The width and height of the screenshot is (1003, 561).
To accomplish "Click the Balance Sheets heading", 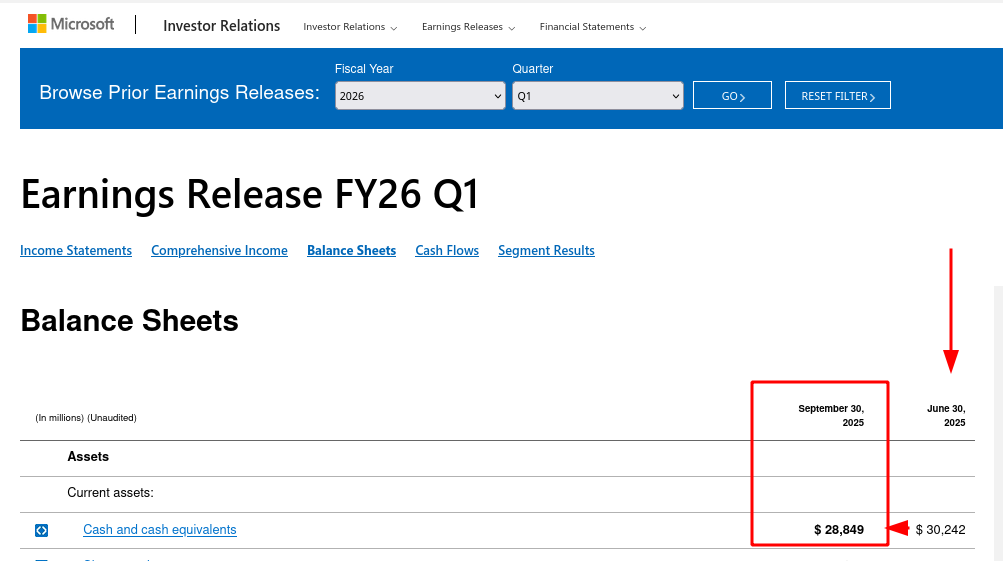I will click(129, 320).
